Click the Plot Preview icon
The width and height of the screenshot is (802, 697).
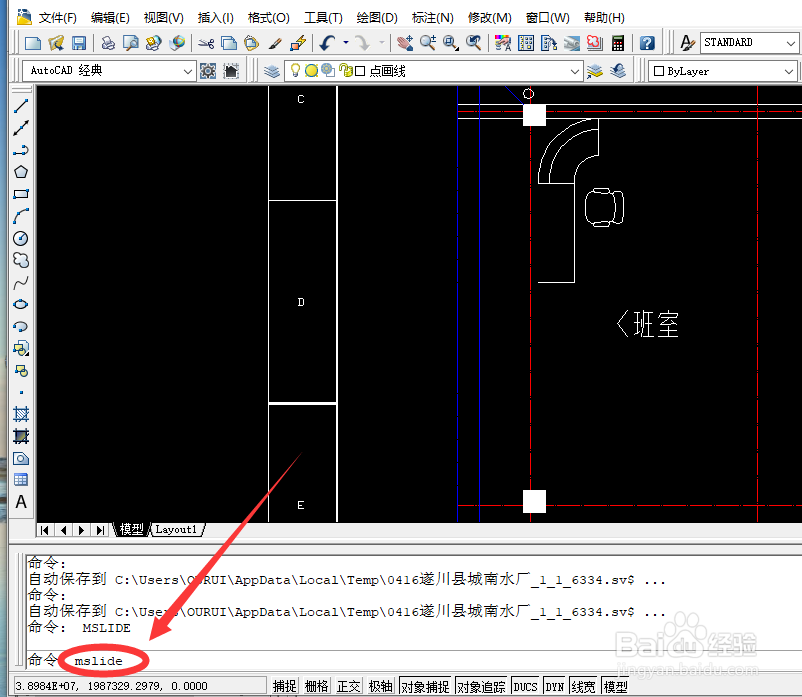(x=130, y=43)
